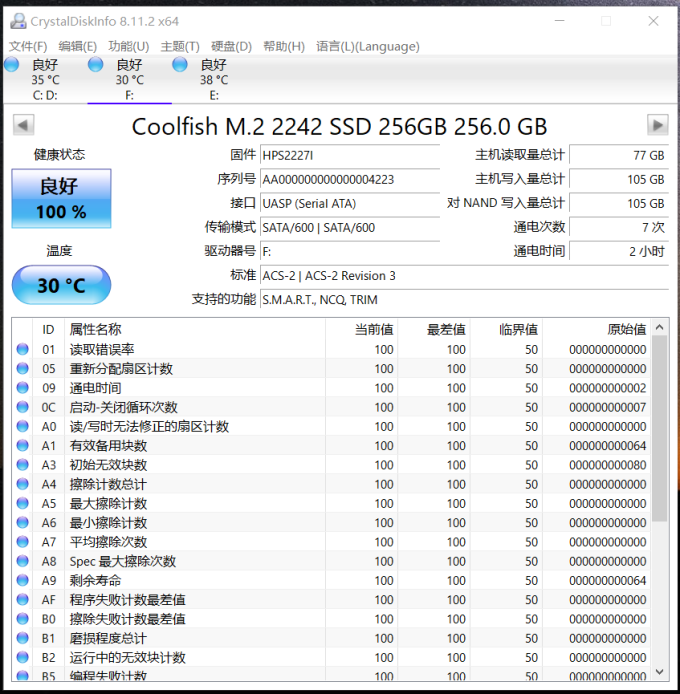Click the 属性名称 column header
680x694 pixels.
[195, 329]
